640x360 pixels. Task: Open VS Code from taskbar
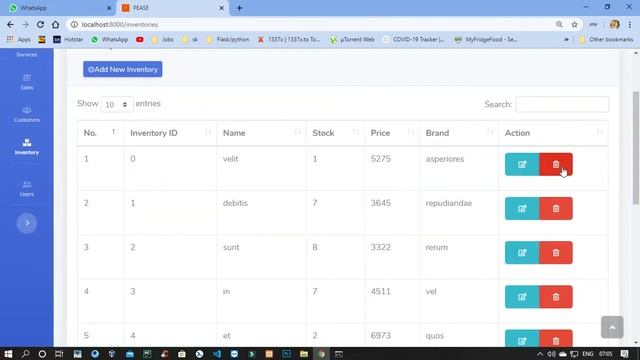coord(217,354)
